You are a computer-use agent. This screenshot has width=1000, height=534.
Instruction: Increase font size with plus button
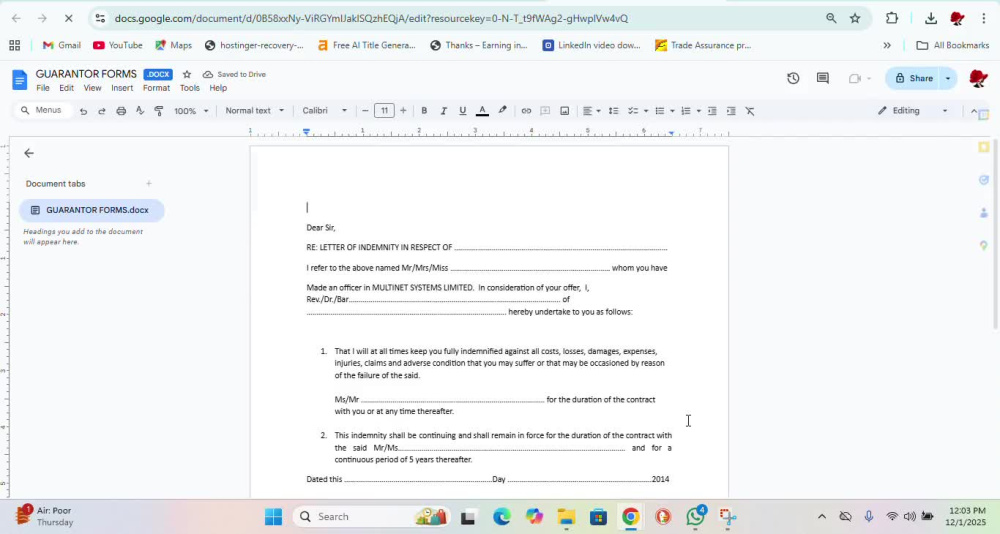tap(403, 111)
